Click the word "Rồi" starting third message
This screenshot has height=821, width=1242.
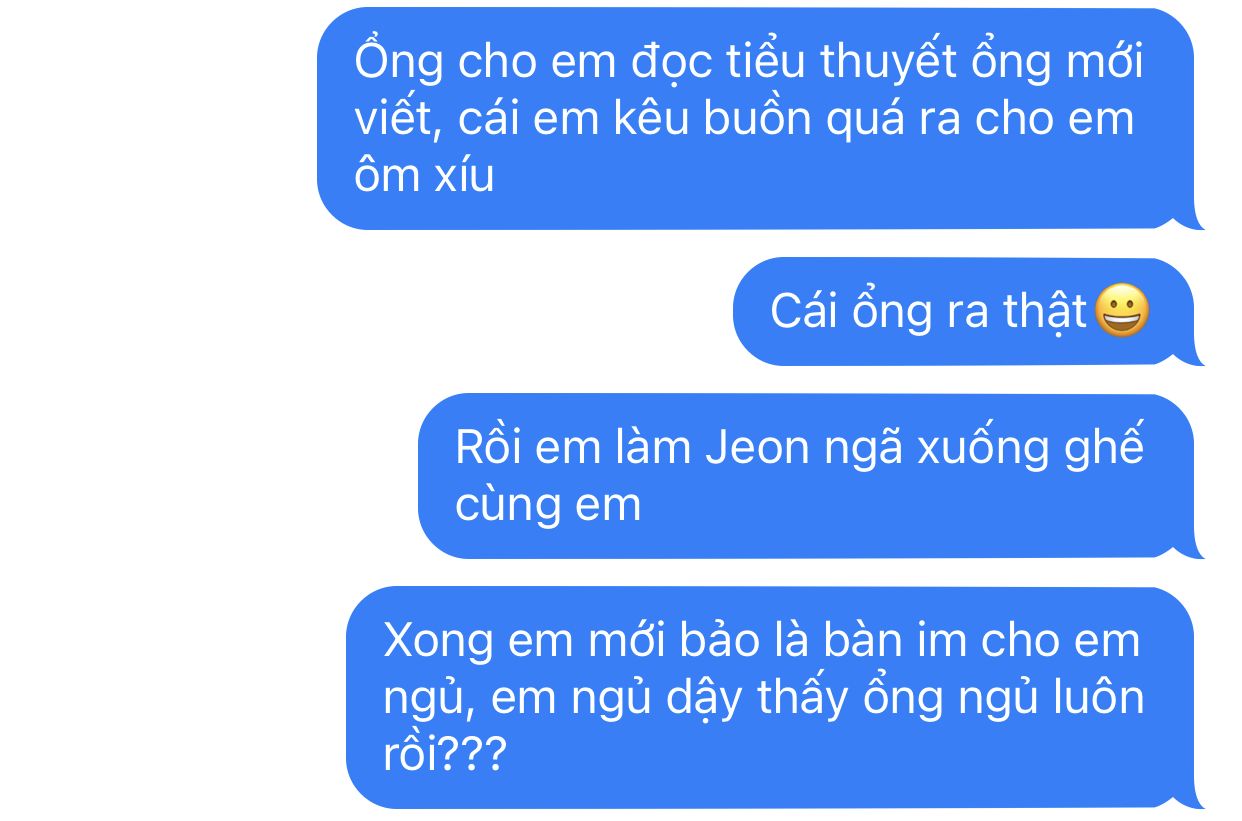(x=488, y=447)
